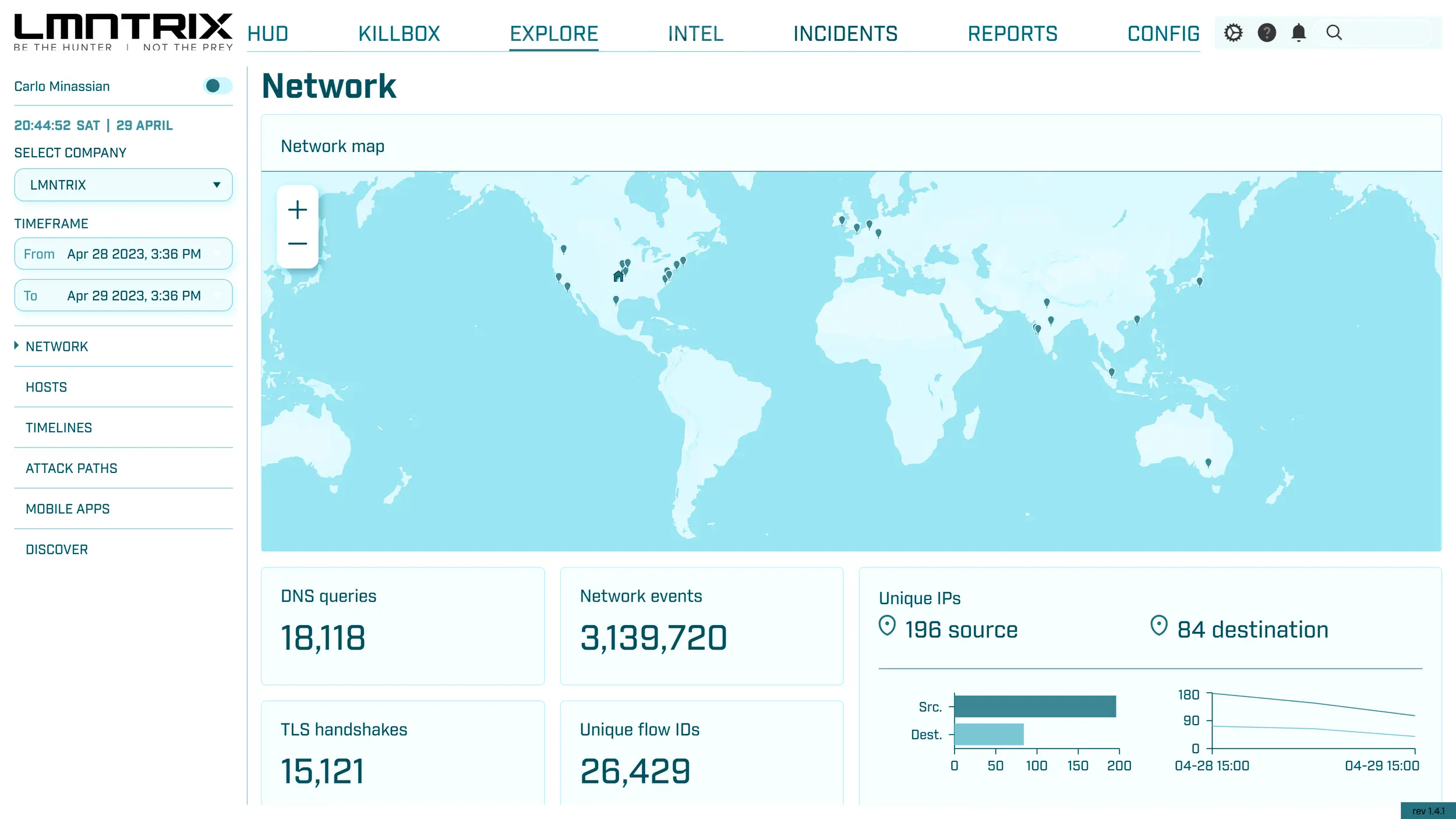This screenshot has height=819, width=1456.
Task: Zoom out on the network map
Action: click(x=297, y=243)
